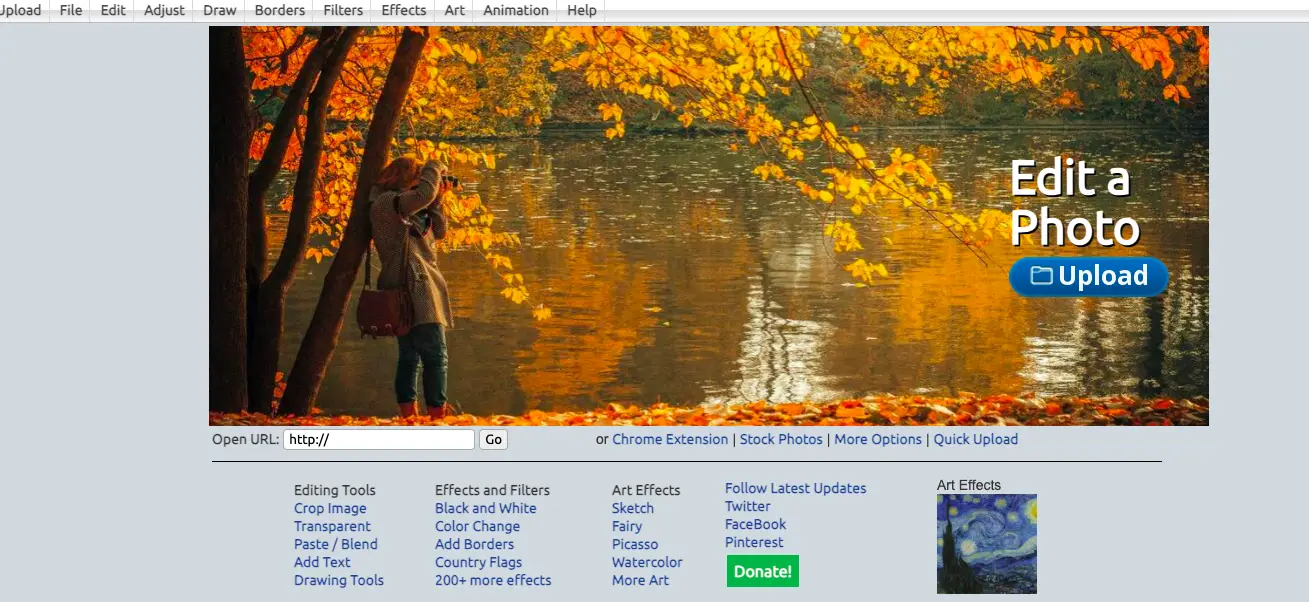The width and height of the screenshot is (1309, 602).
Task: Click the Follow Latest Updates link
Action: coord(796,488)
